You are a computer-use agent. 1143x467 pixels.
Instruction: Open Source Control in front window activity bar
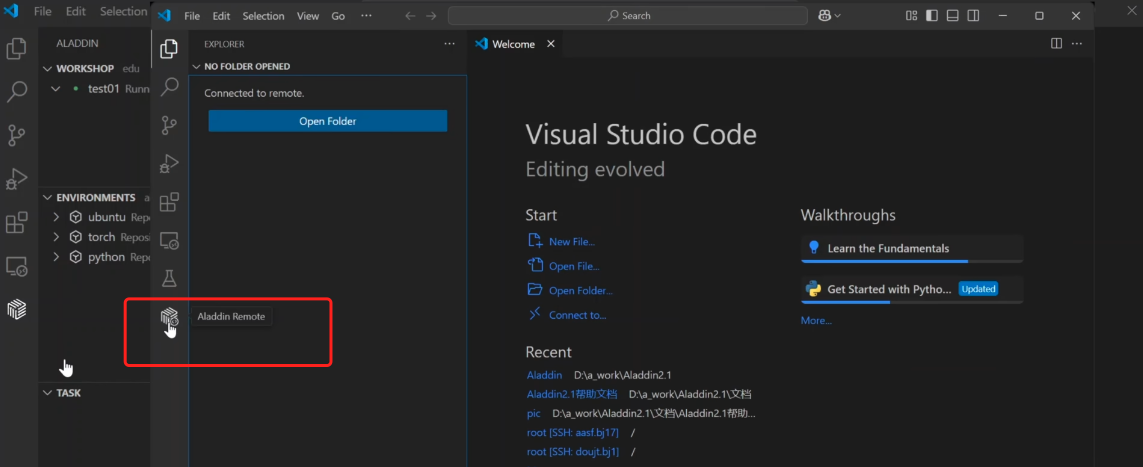[x=169, y=125]
